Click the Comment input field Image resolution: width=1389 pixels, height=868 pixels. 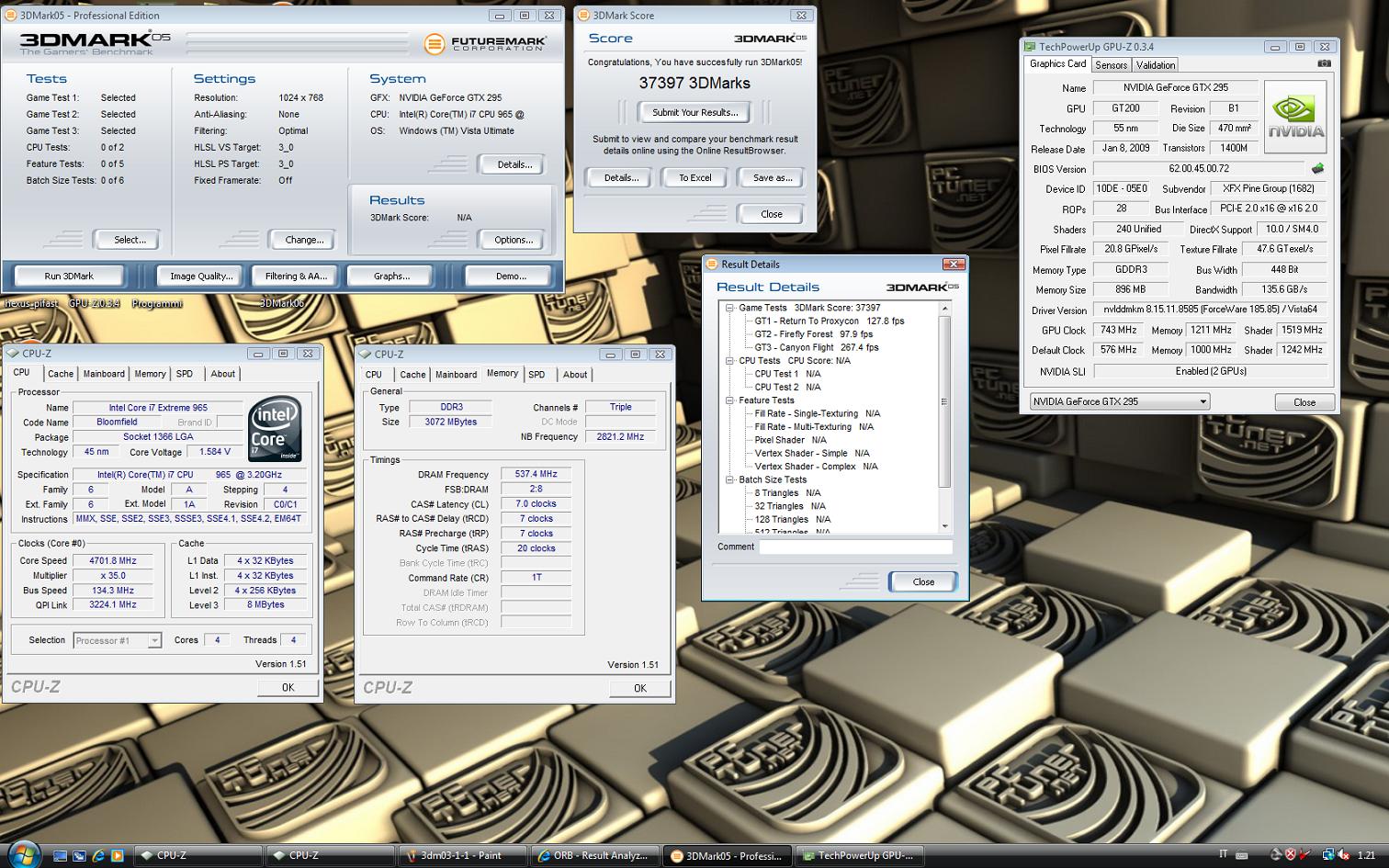[855, 547]
